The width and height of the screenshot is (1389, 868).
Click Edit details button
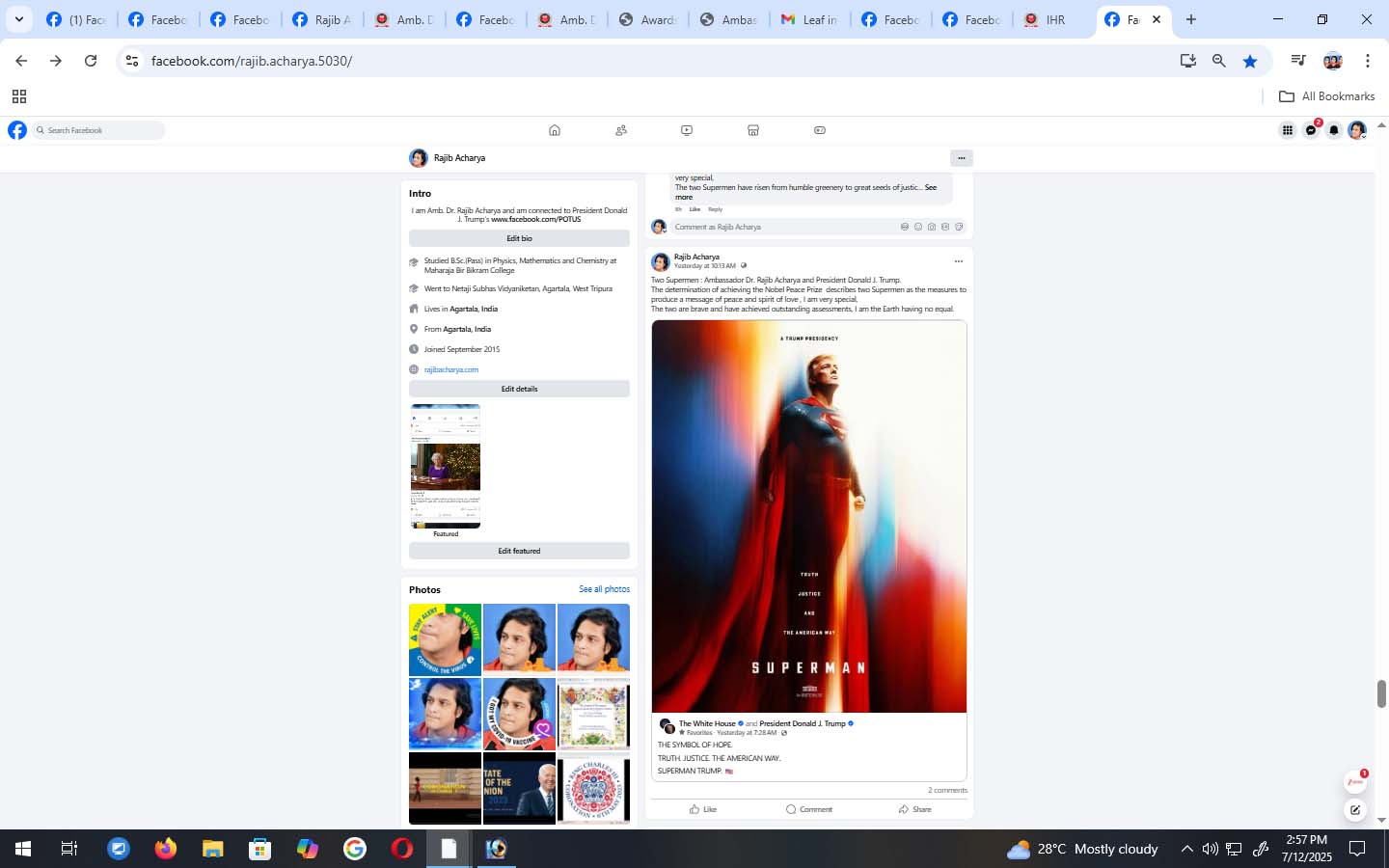[519, 389]
